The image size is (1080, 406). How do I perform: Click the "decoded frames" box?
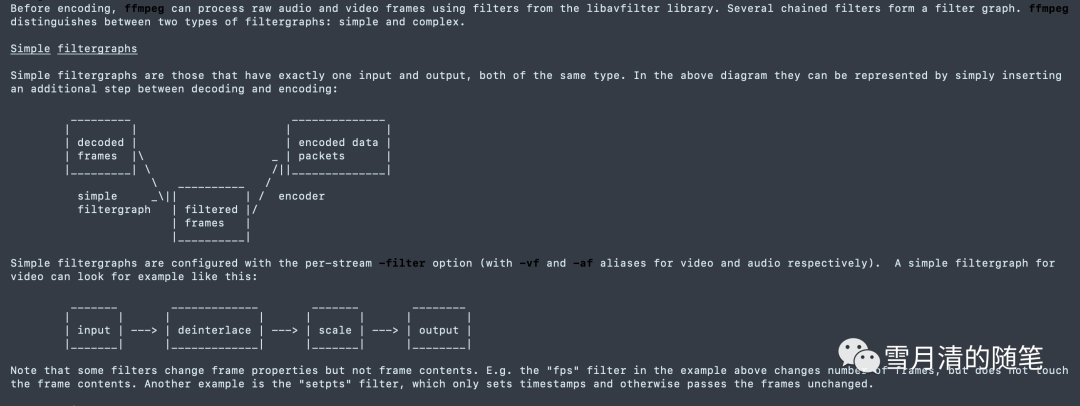click(99, 149)
